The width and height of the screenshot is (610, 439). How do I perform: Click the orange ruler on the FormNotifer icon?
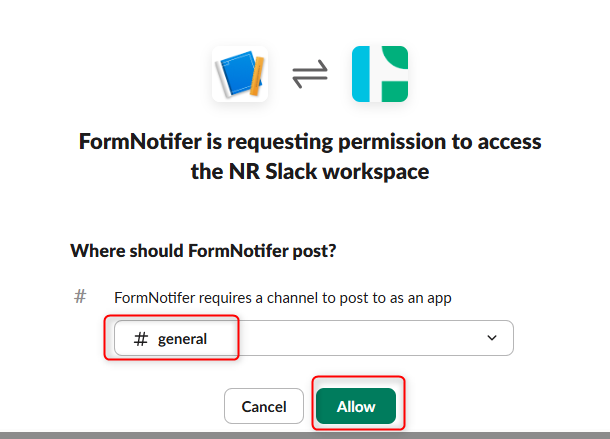(x=257, y=76)
